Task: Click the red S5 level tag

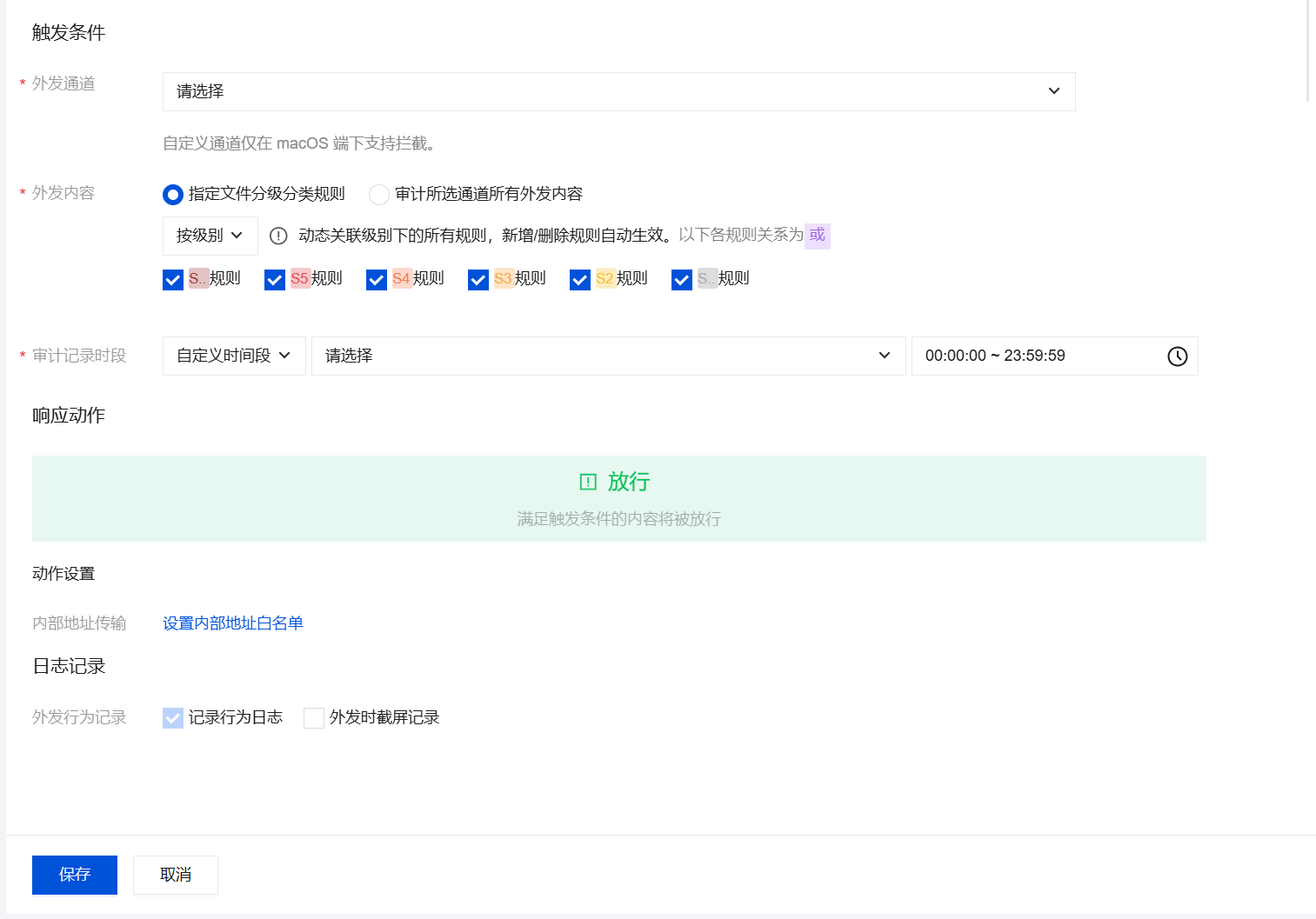Action: point(300,278)
